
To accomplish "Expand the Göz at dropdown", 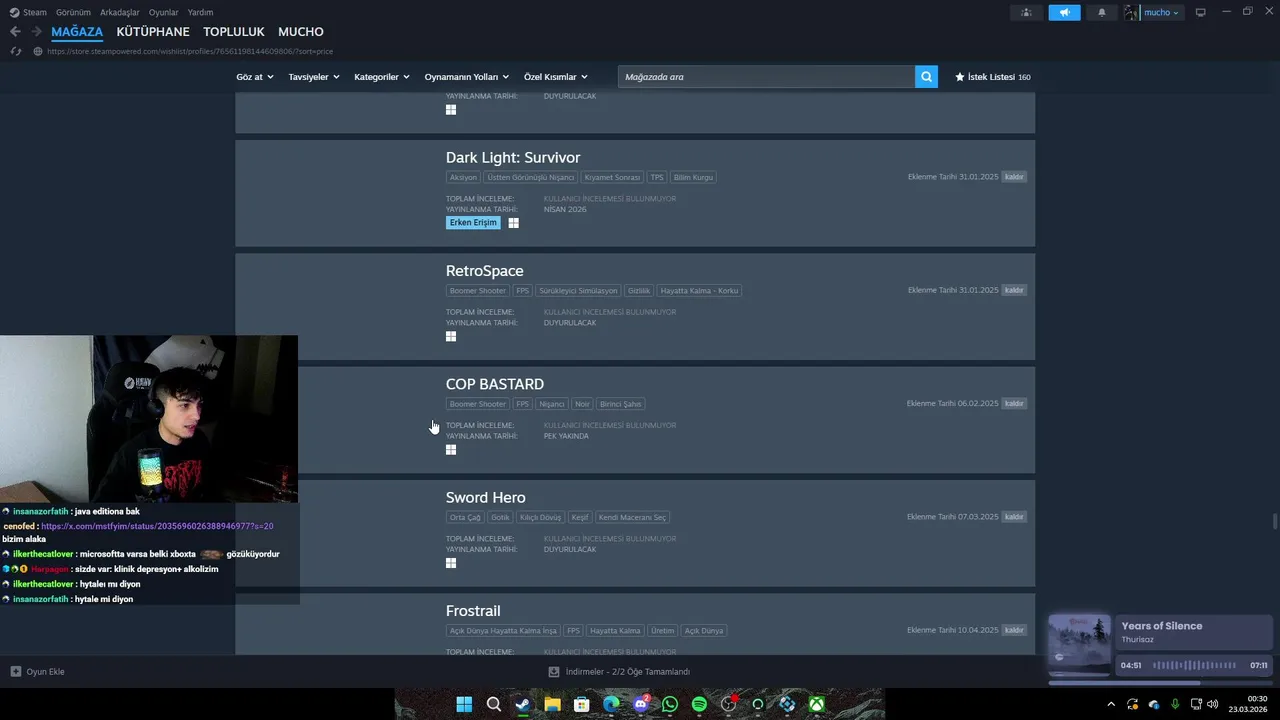I will coord(255,77).
